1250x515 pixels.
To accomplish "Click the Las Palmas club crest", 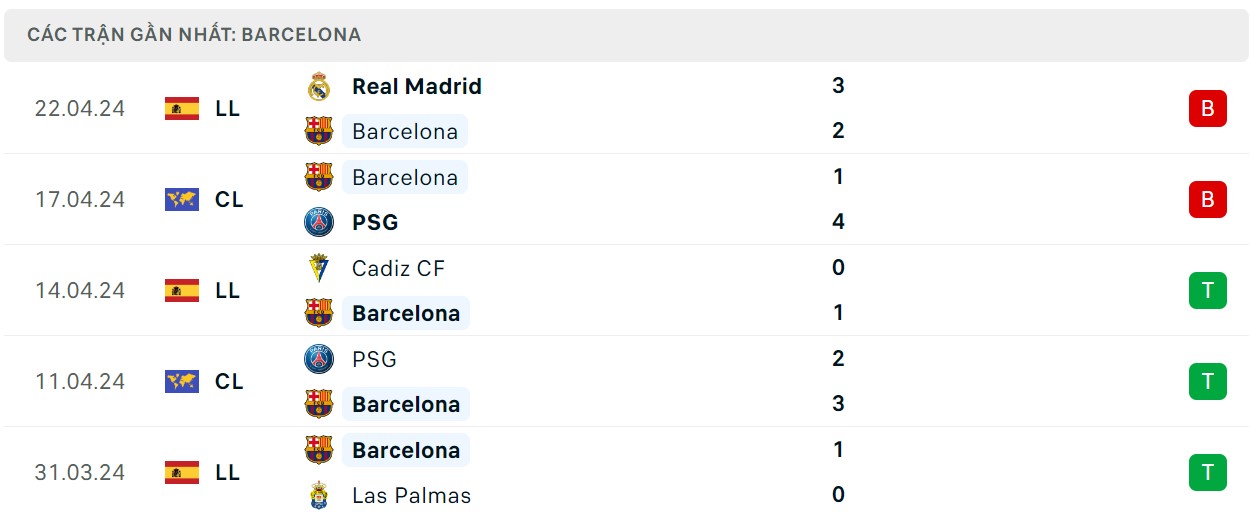I will 319,495.
